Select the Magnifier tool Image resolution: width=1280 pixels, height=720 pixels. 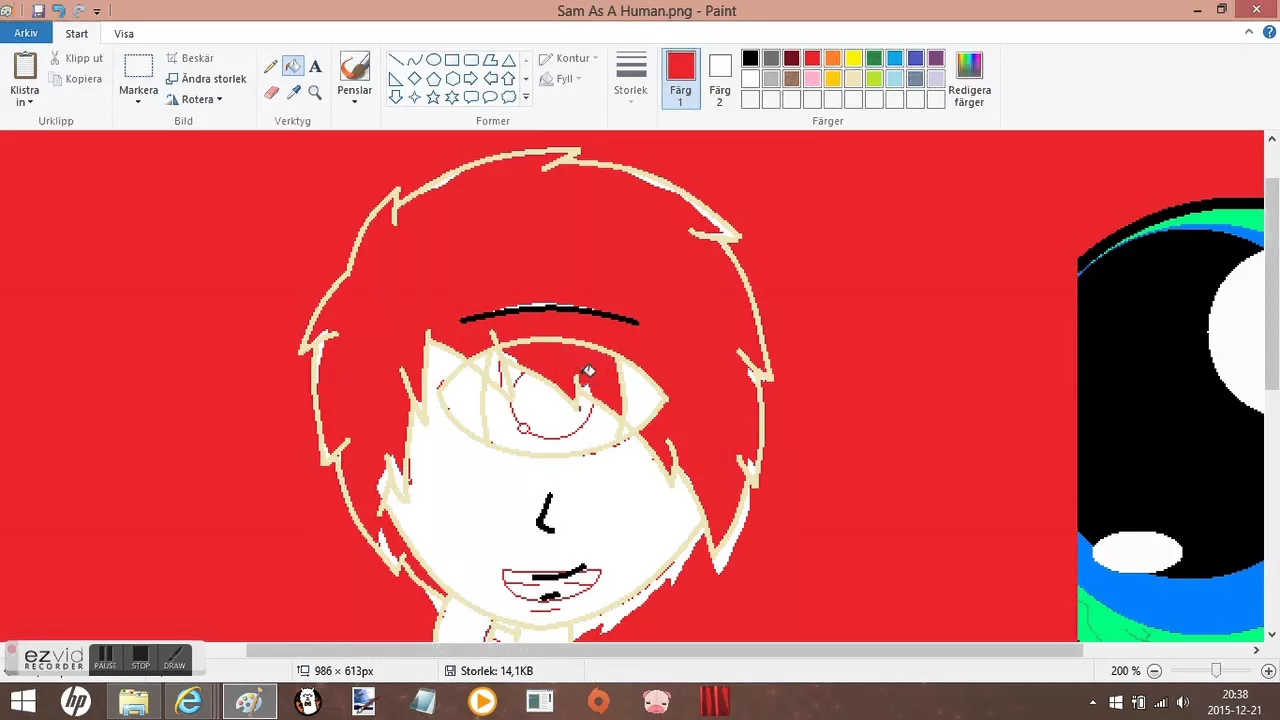[x=315, y=92]
